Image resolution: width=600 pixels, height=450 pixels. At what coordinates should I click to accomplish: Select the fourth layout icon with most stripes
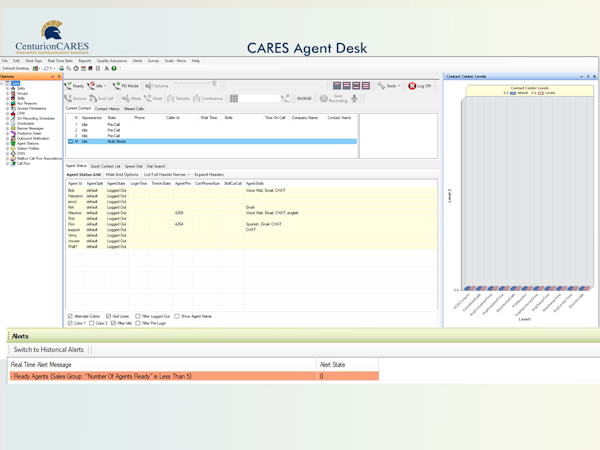tap(366, 86)
